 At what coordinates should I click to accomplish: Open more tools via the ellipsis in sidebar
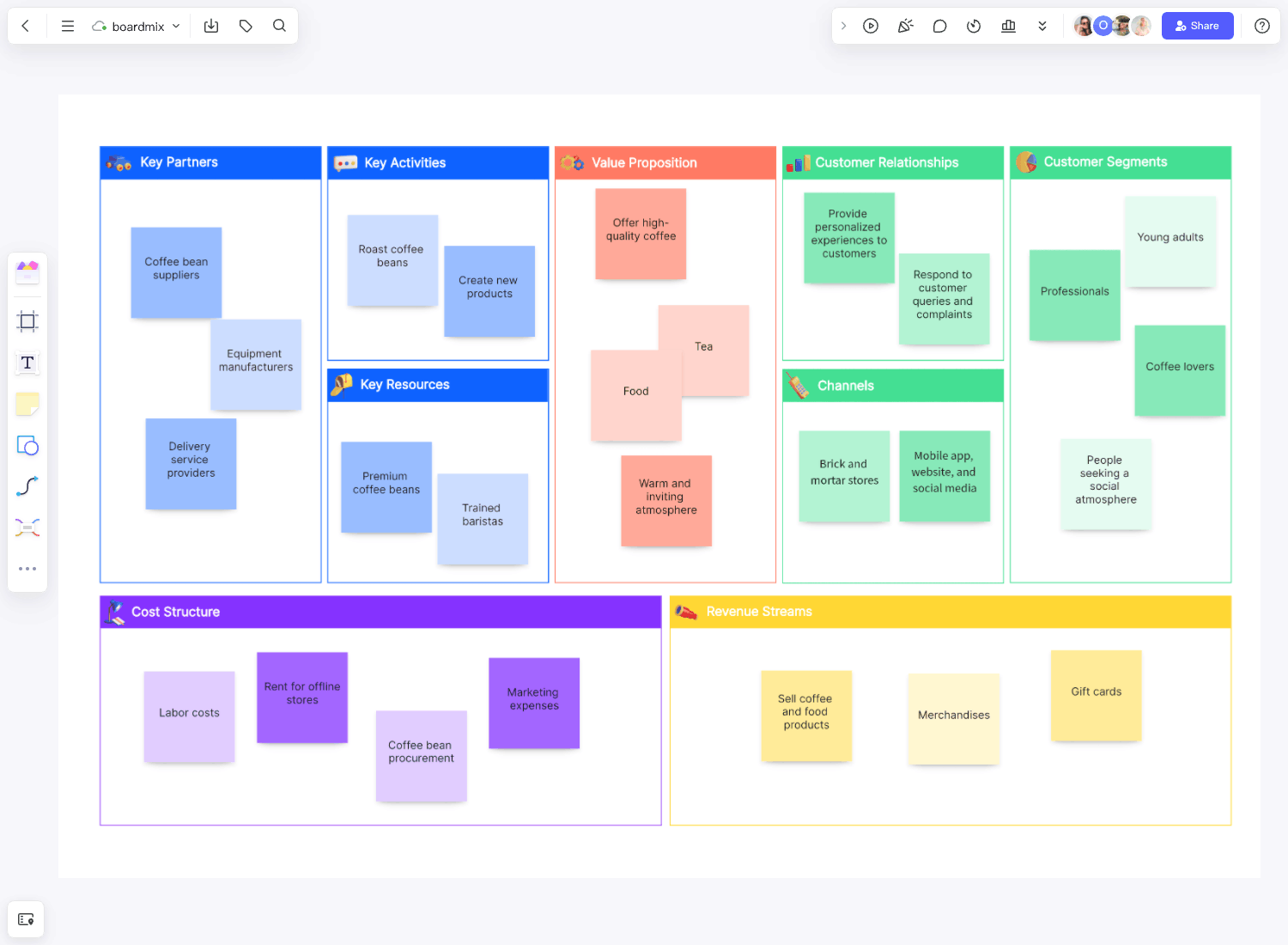pos(27,568)
